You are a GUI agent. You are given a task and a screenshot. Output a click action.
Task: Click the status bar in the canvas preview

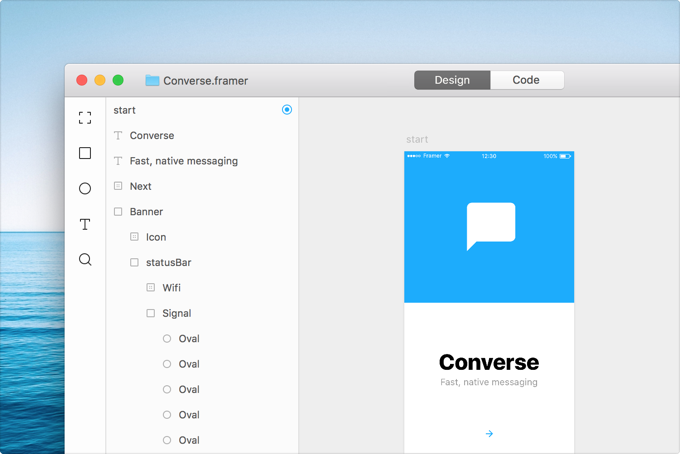click(489, 156)
